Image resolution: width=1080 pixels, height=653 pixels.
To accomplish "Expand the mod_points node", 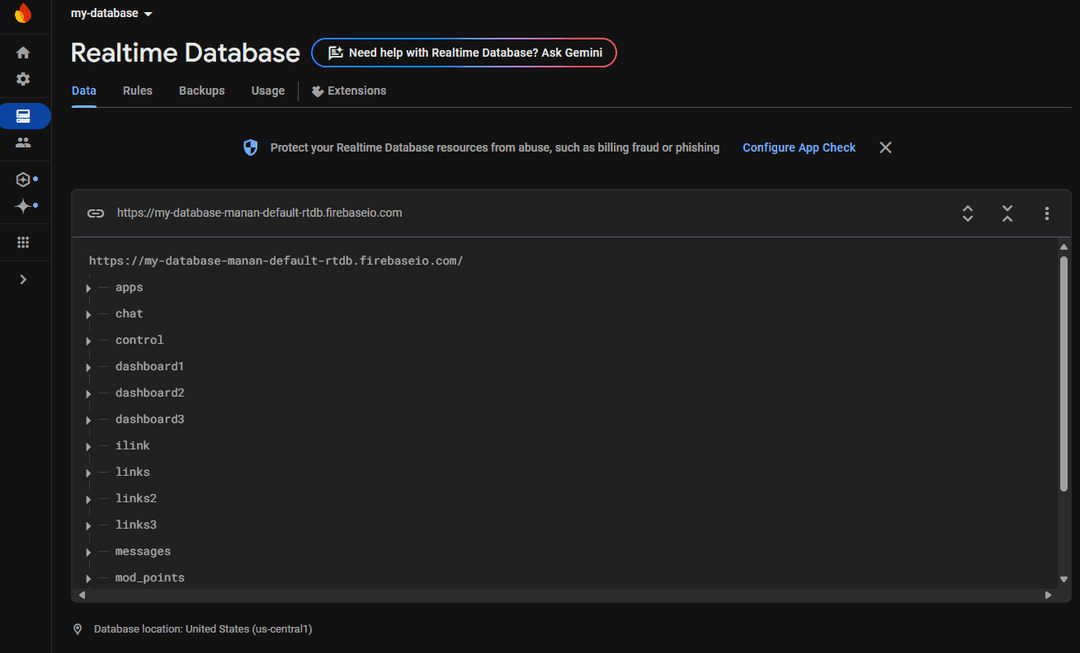I will [89, 579].
